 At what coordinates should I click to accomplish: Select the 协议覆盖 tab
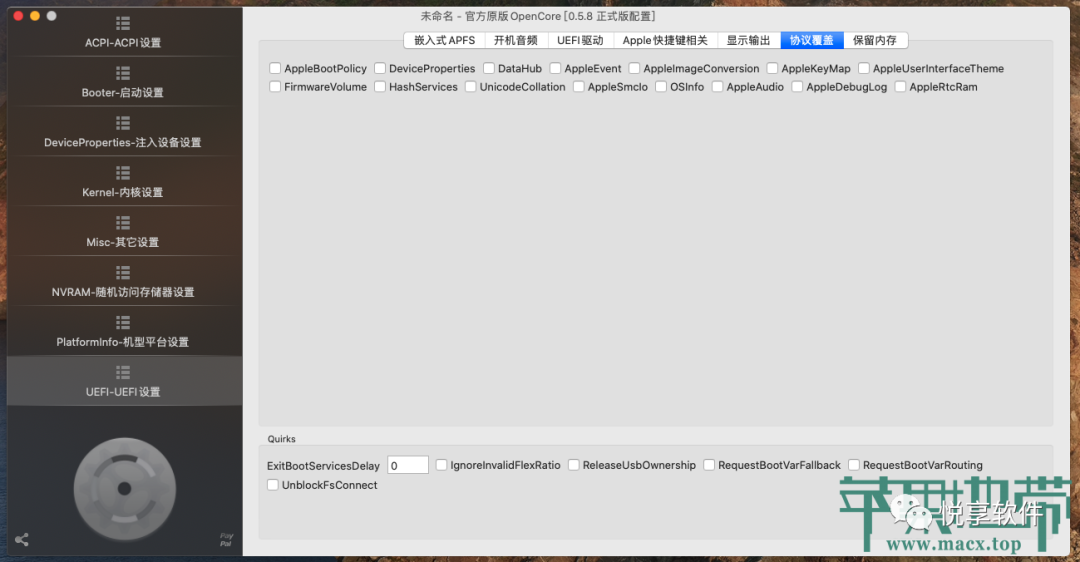[811, 41]
